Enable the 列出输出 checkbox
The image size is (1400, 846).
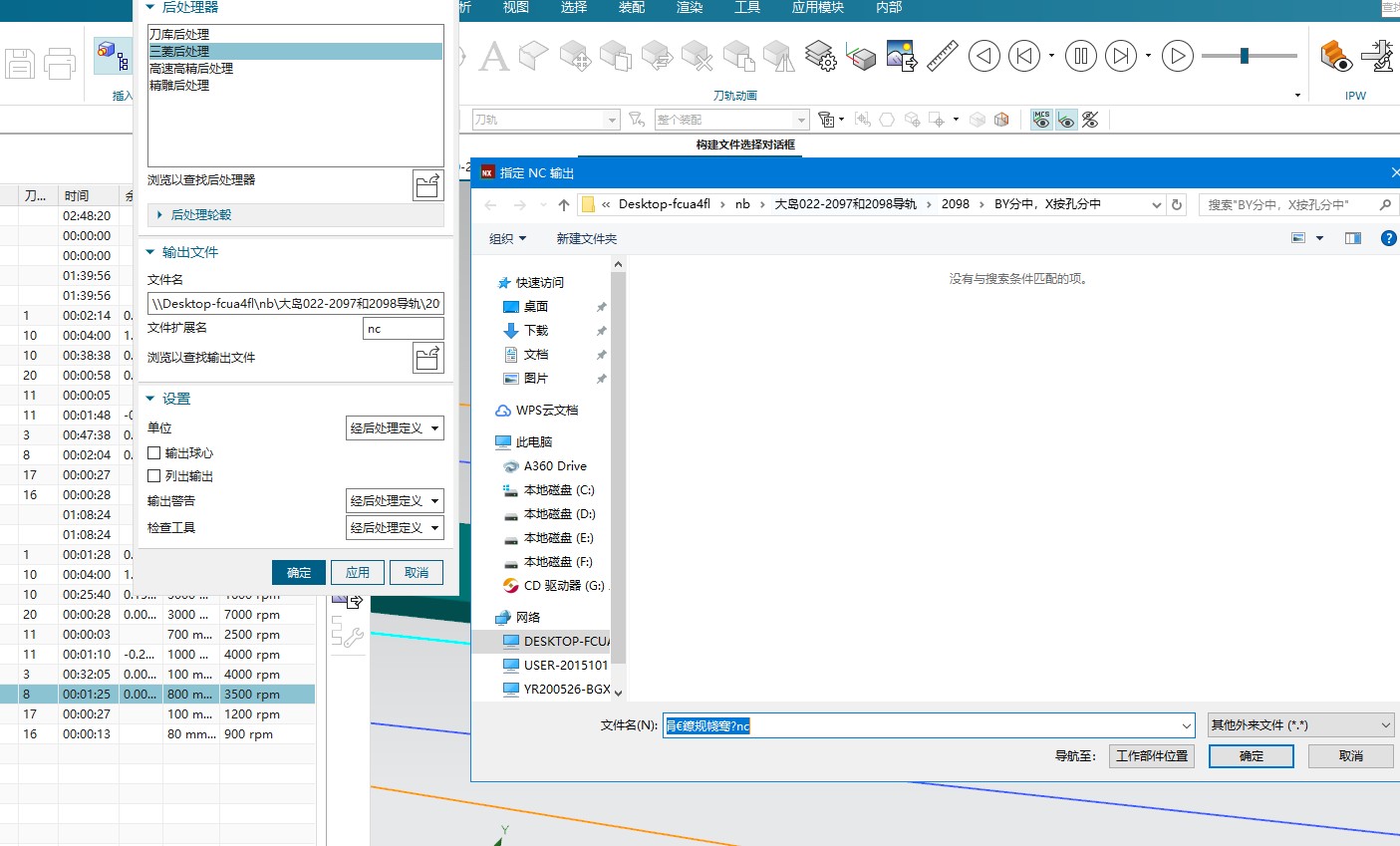[154, 476]
